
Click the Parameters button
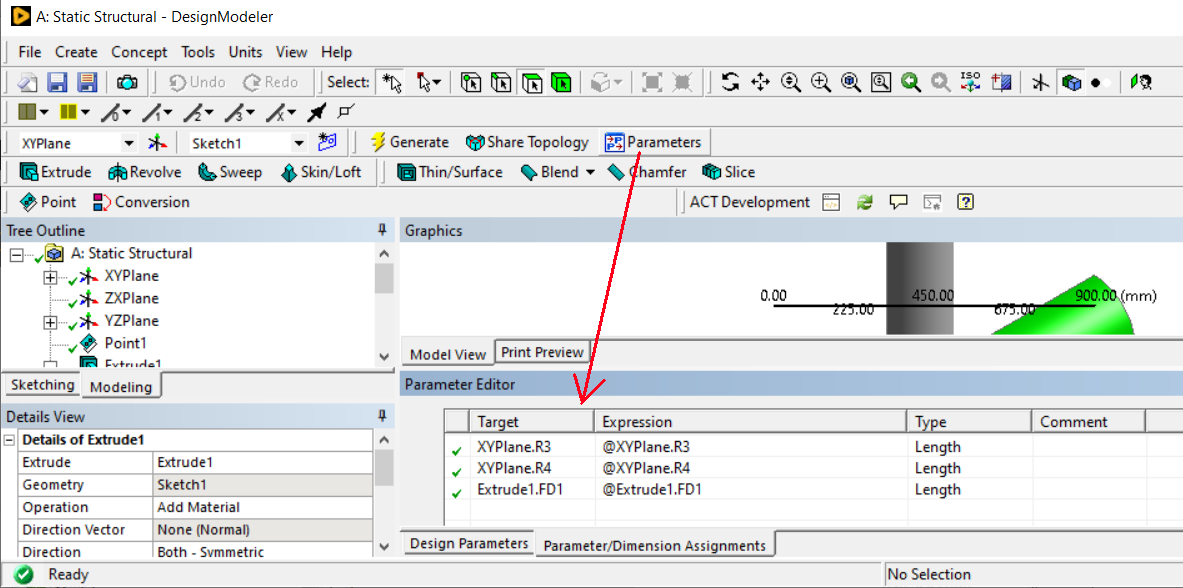pos(654,142)
